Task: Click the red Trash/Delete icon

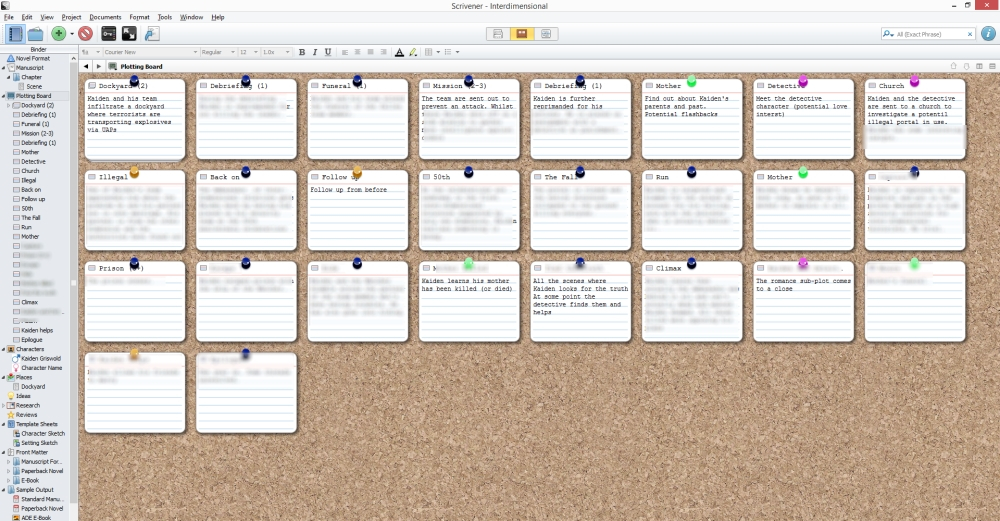Action: pos(86,34)
